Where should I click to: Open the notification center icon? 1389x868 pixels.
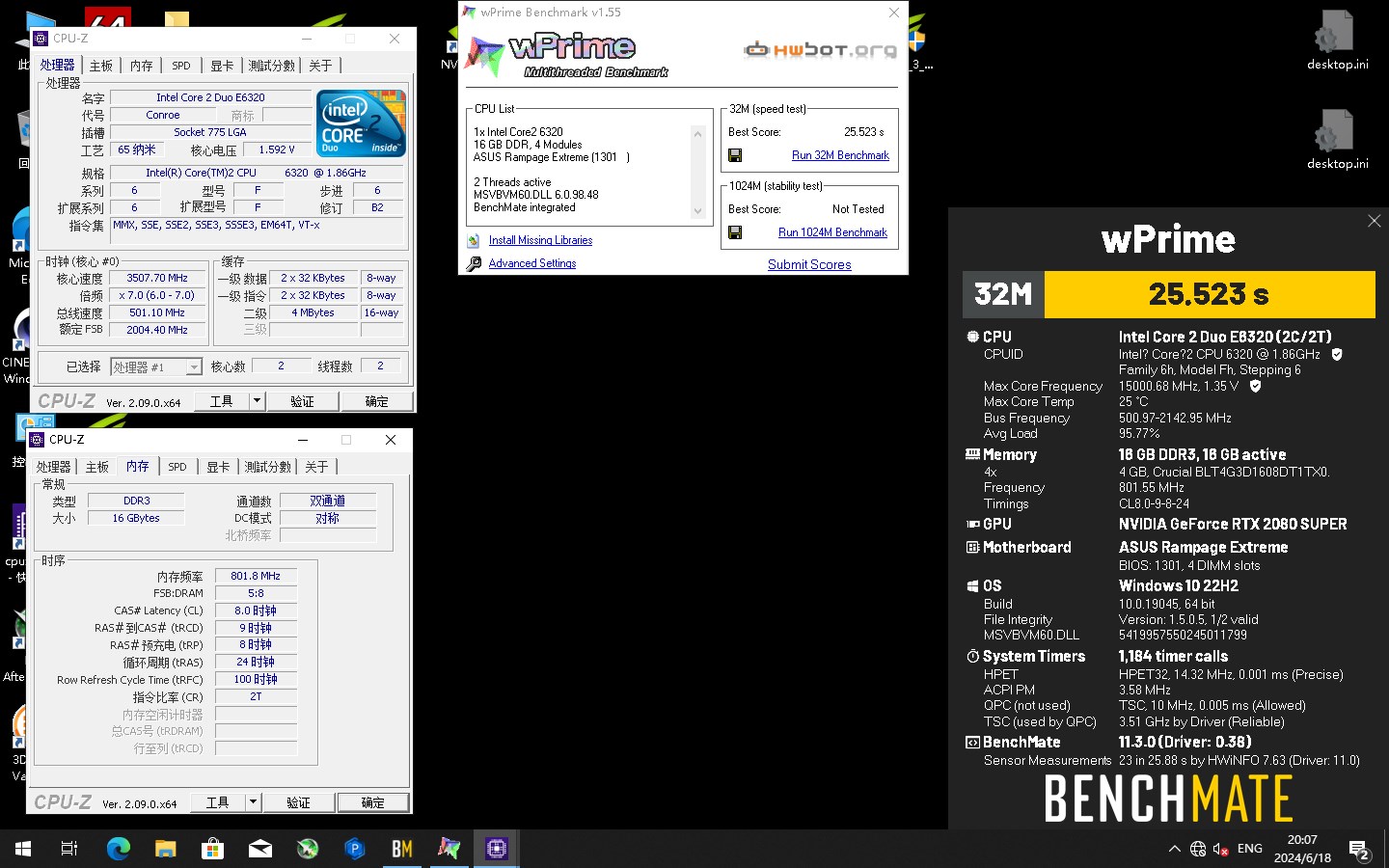point(1360,850)
